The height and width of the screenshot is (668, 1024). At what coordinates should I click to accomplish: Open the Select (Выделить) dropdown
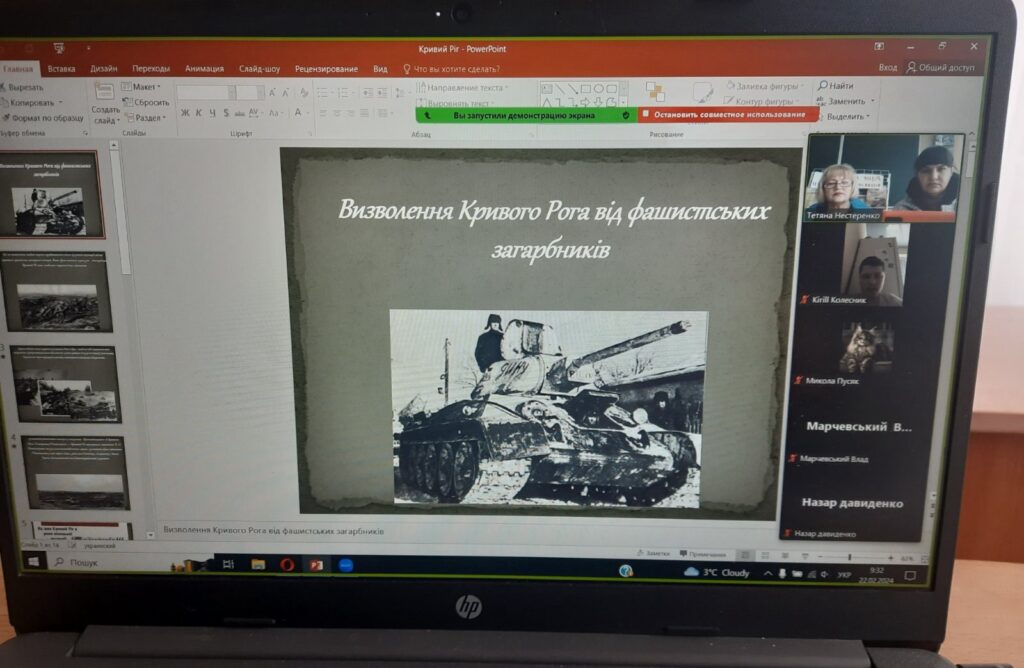tap(842, 117)
